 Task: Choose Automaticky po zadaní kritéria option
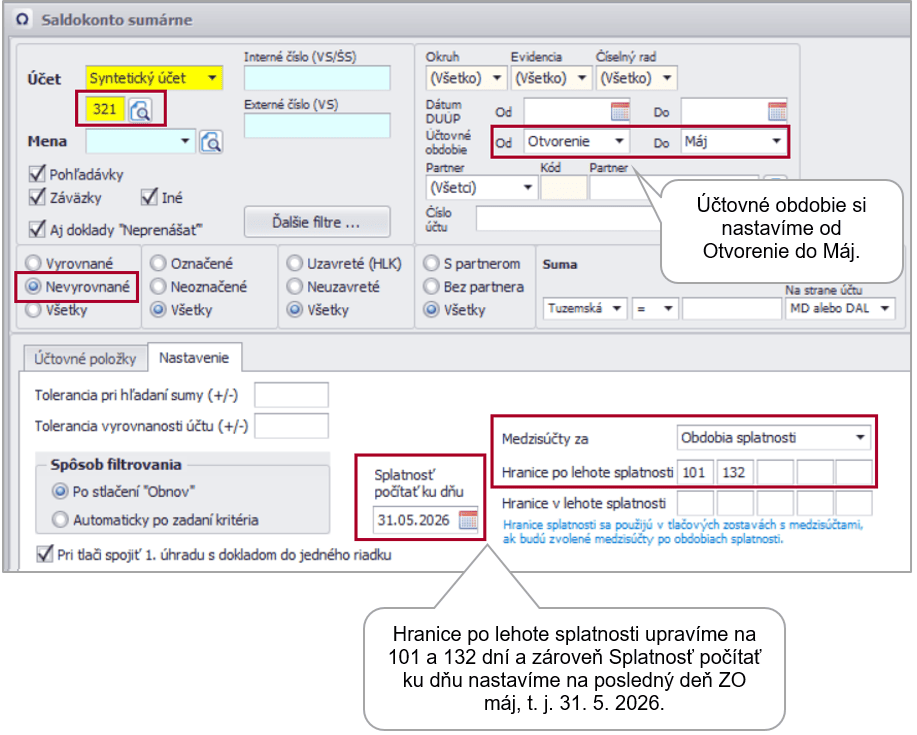tap(62, 519)
